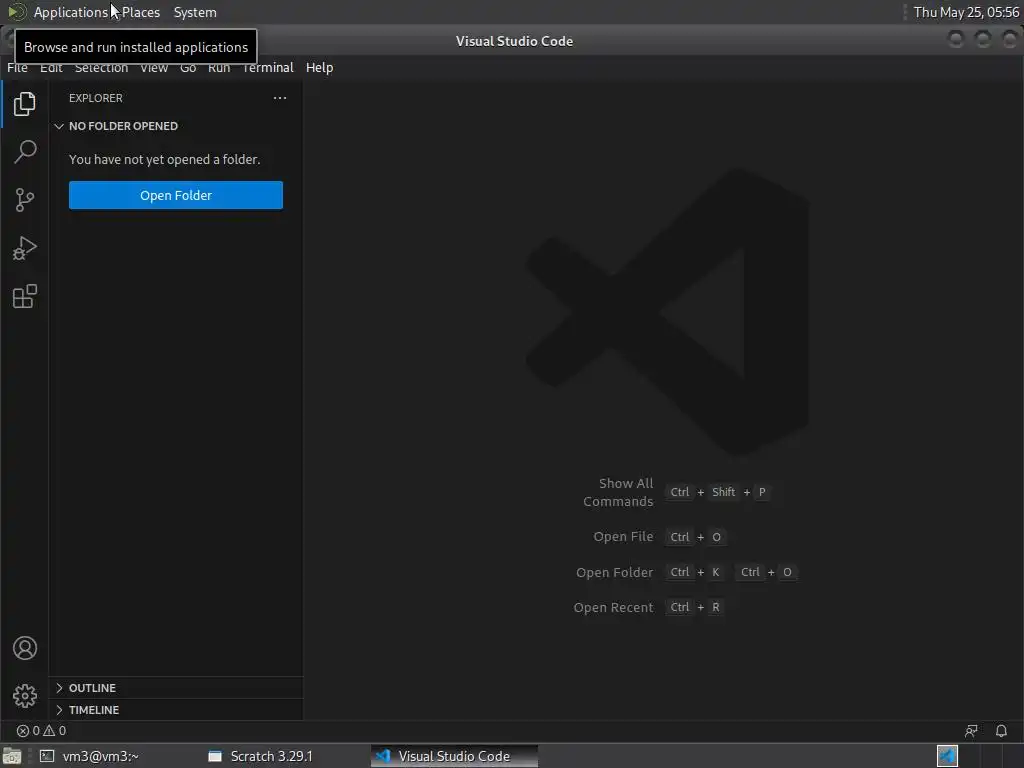Click the EXPLORER panel title
The image size is (1024, 768).
coord(95,98)
